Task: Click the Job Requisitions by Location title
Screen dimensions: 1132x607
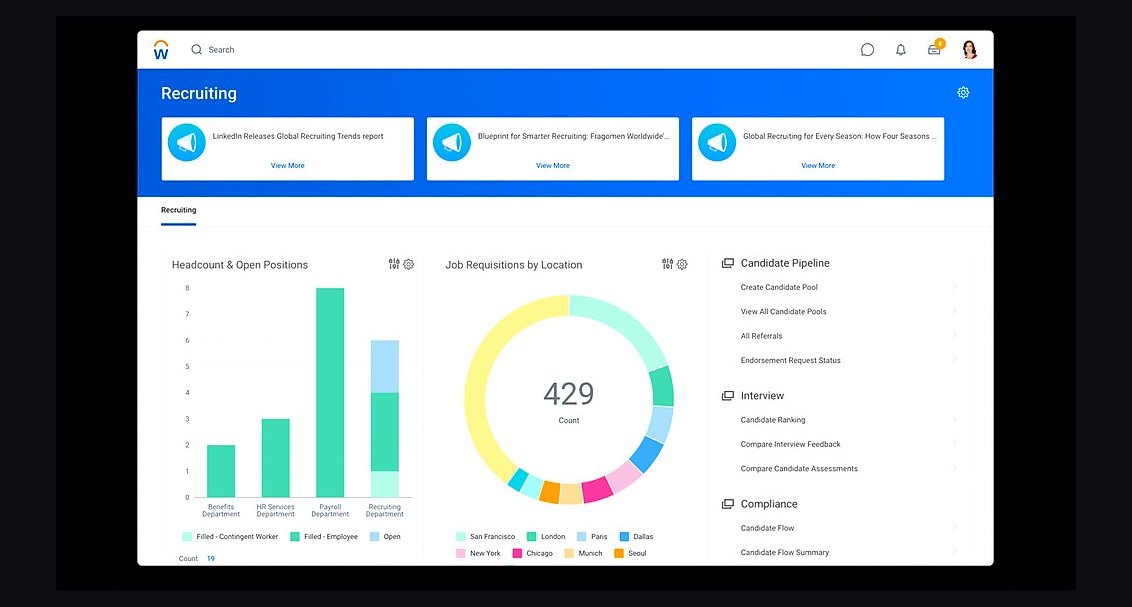Action: [514, 265]
